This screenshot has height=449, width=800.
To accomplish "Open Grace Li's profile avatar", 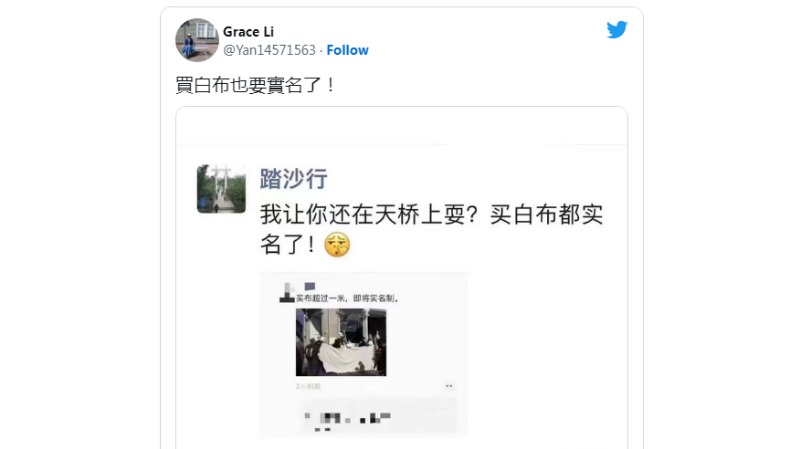I will pyautogui.click(x=197, y=40).
